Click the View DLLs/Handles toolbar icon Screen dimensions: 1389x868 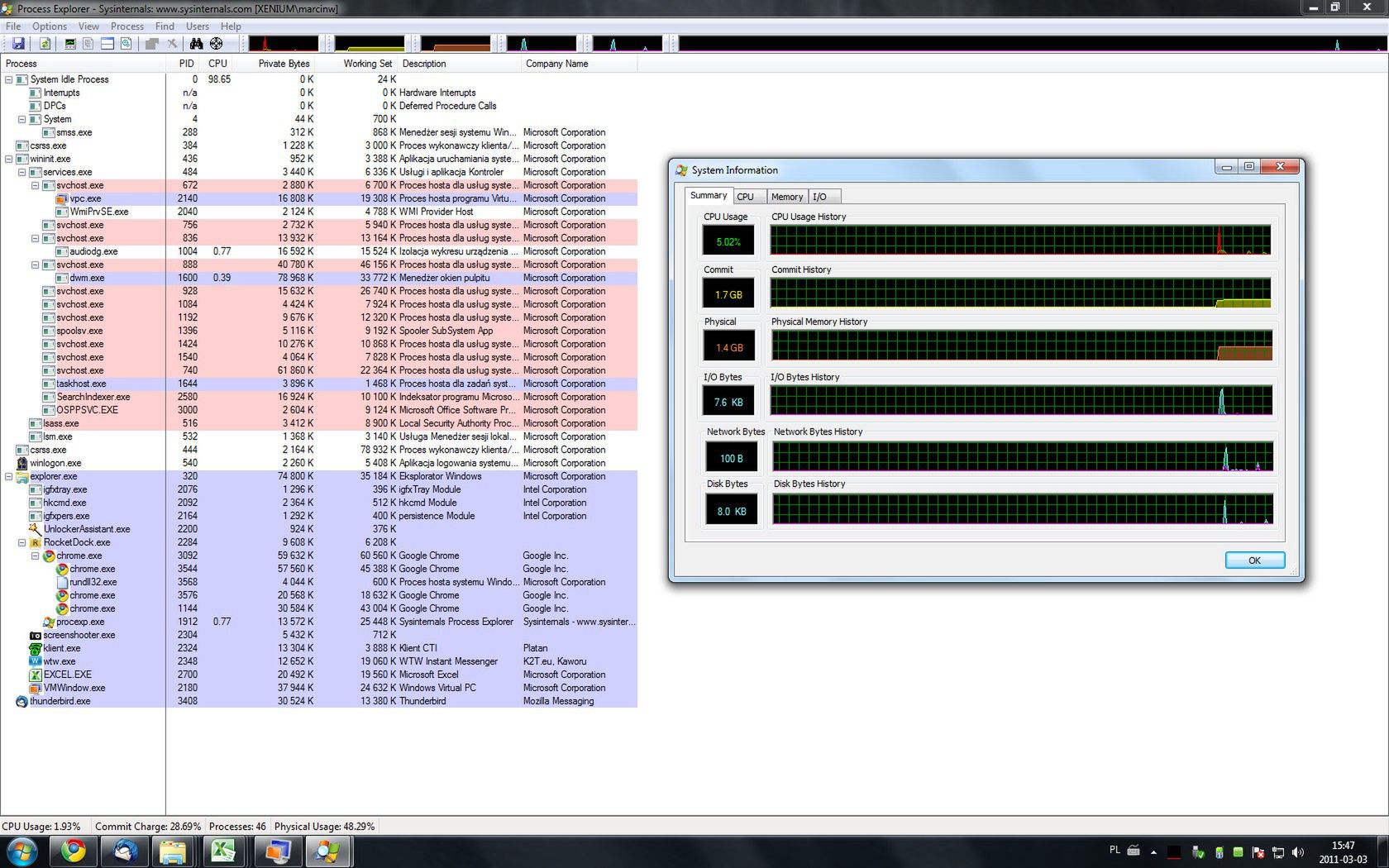tap(126, 44)
